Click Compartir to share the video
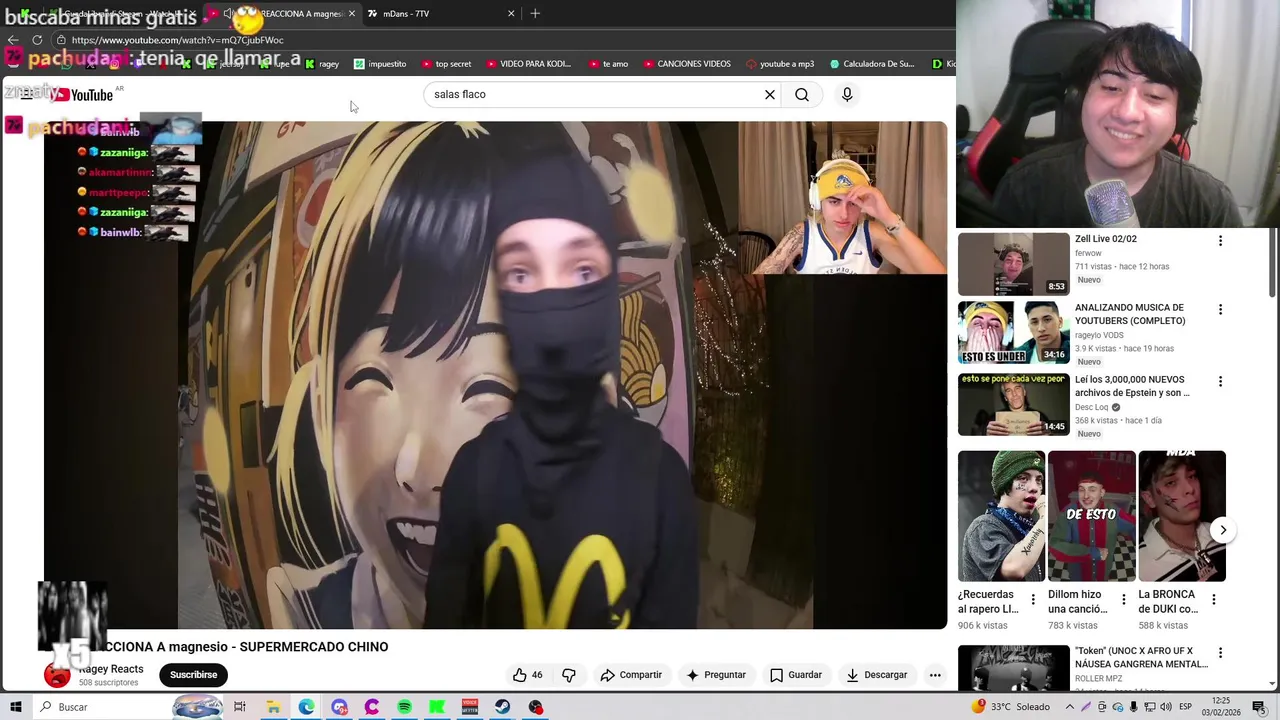This screenshot has height=720, width=1280. point(631,675)
